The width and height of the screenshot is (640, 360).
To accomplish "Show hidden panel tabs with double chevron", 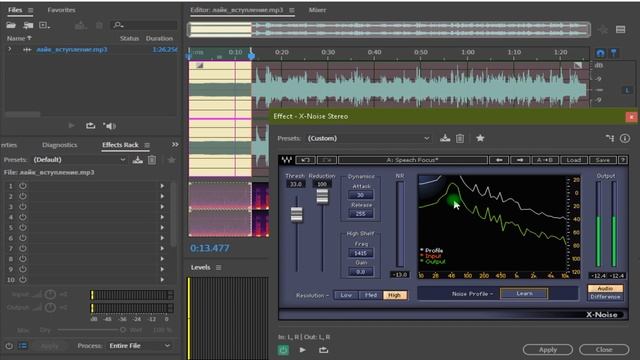I will [x=175, y=144].
